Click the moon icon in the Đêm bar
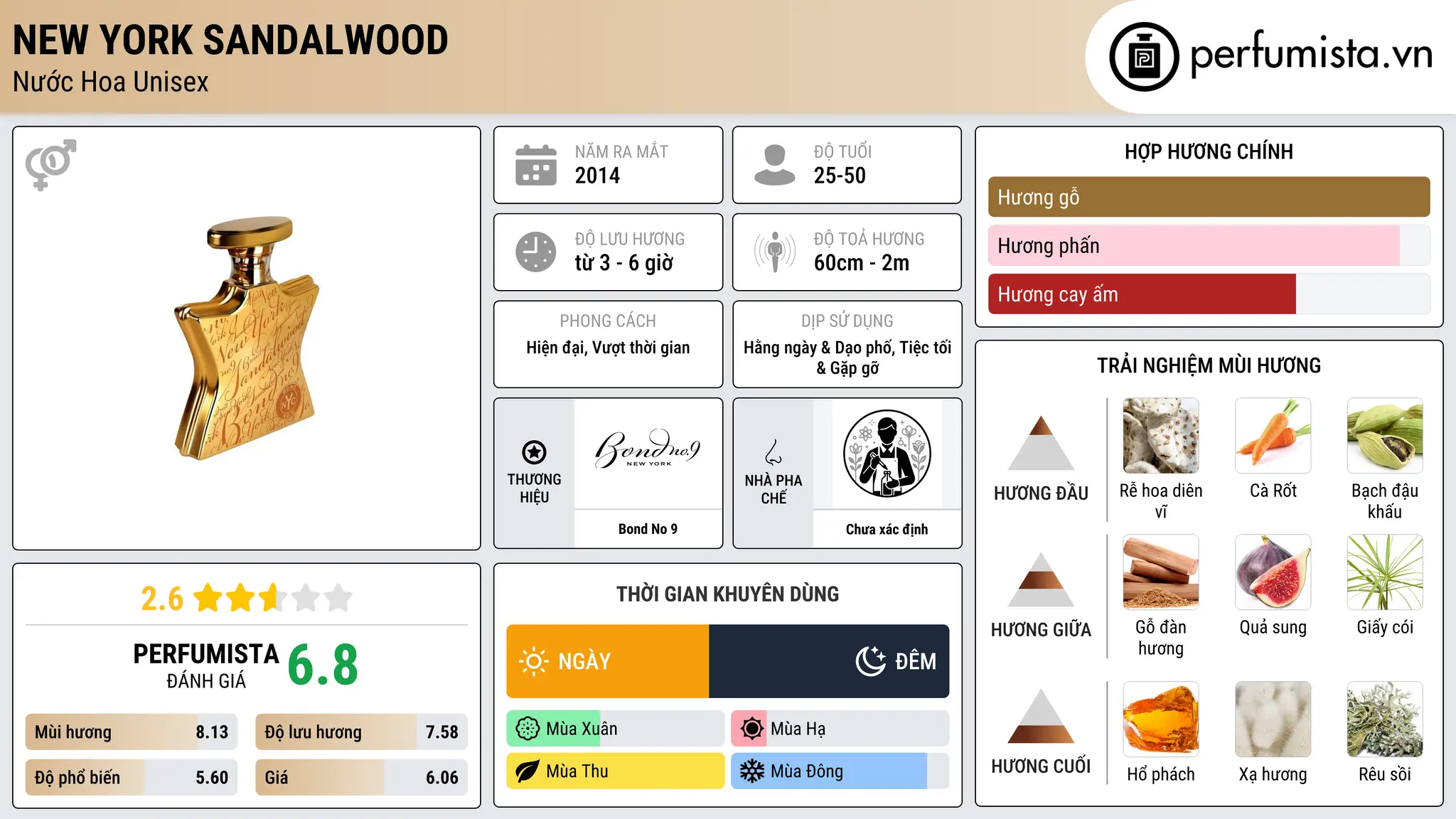The height and width of the screenshot is (819, 1456). click(x=871, y=661)
